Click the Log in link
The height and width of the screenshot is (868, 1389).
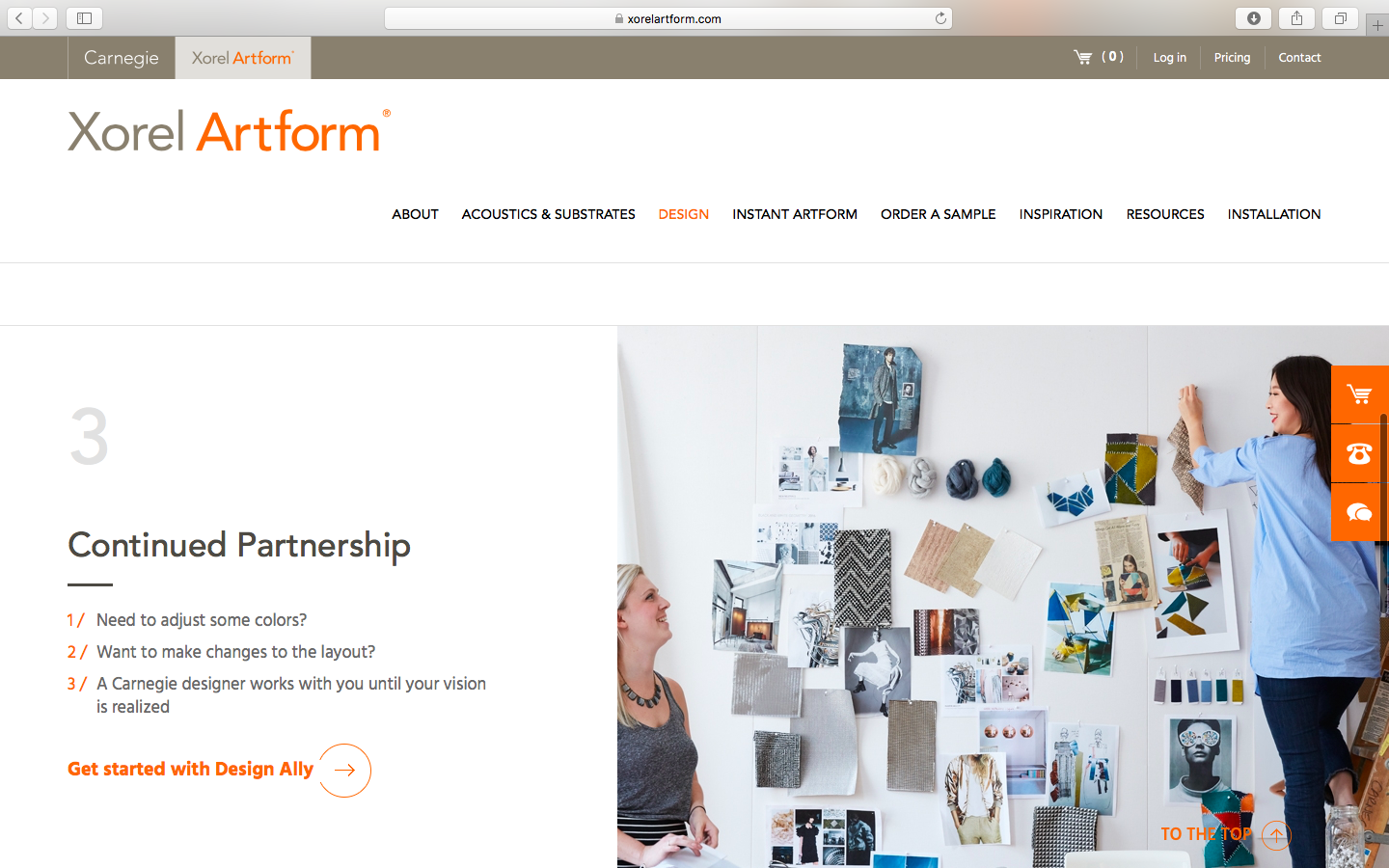tap(1170, 58)
